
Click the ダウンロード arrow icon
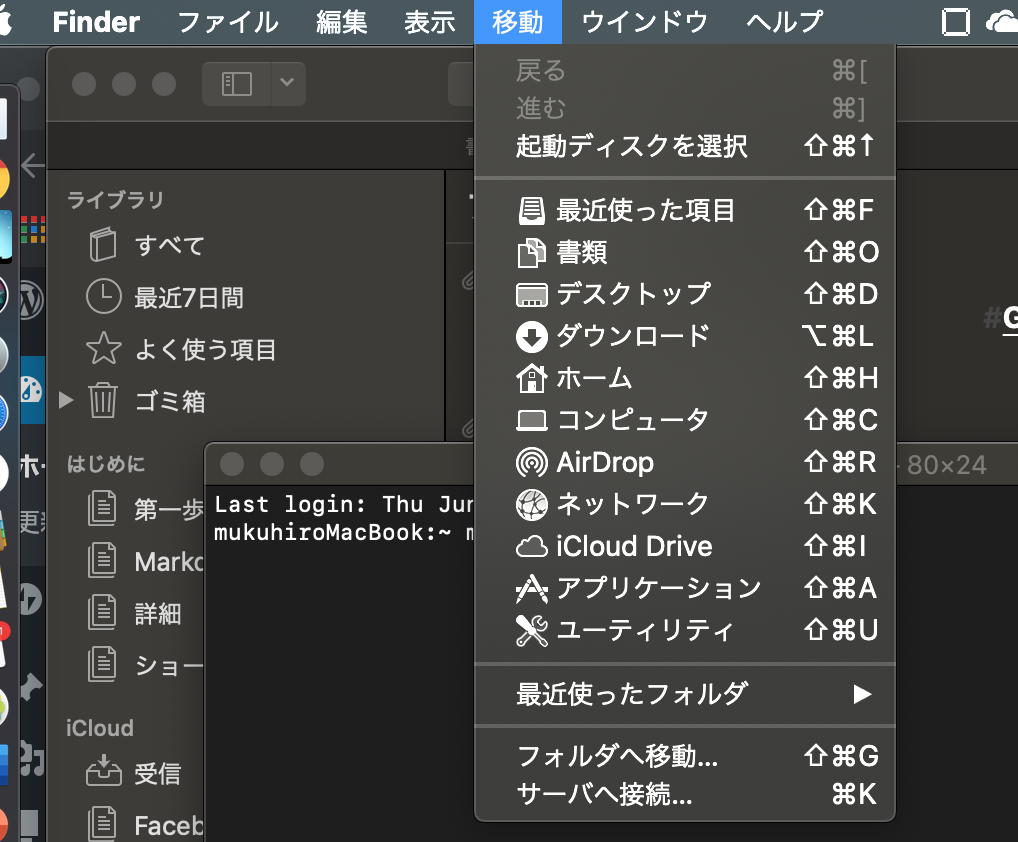tap(531, 337)
